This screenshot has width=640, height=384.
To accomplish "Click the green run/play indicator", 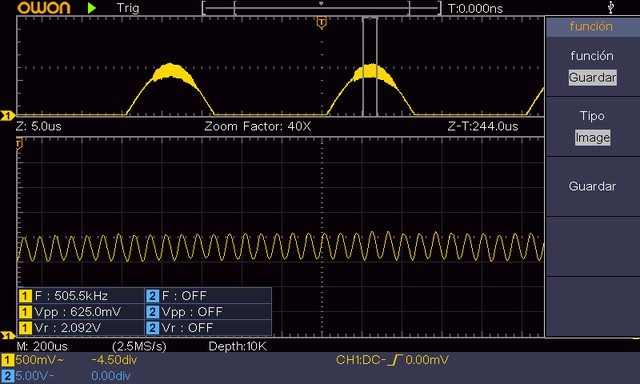I will (92, 8).
